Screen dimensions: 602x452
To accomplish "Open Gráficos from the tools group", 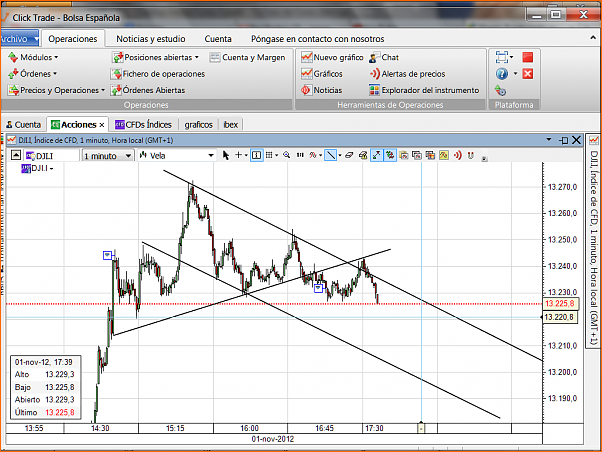I will (322, 74).
